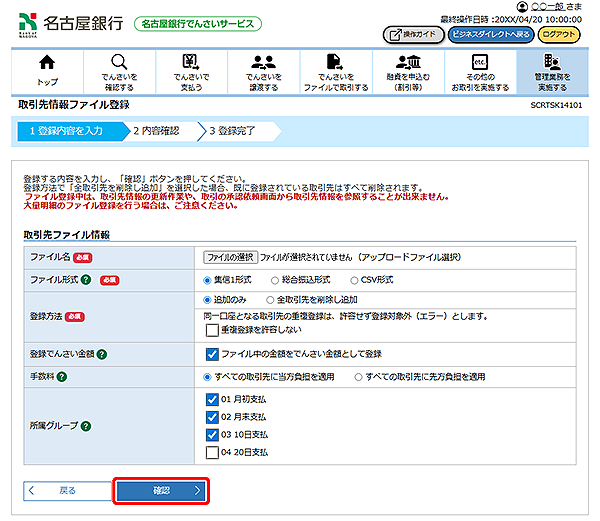Uncheck the 01 月初支払 group
The width and height of the screenshot is (600, 521).
tap(211, 399)
